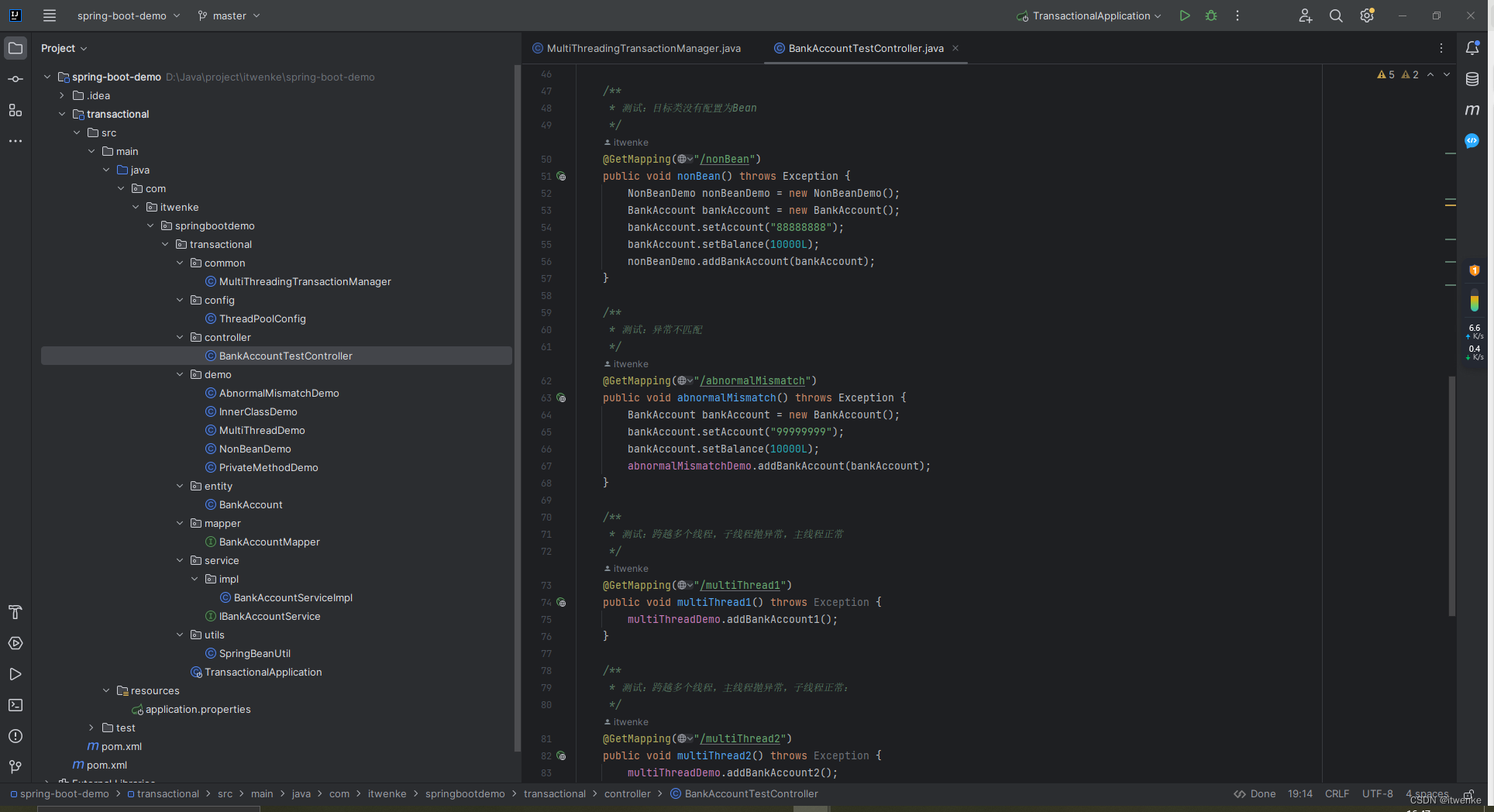Open the main hamburger menu
Image resolution: width=1494 pixels, height=812 pixels.
tap(50, 15)
